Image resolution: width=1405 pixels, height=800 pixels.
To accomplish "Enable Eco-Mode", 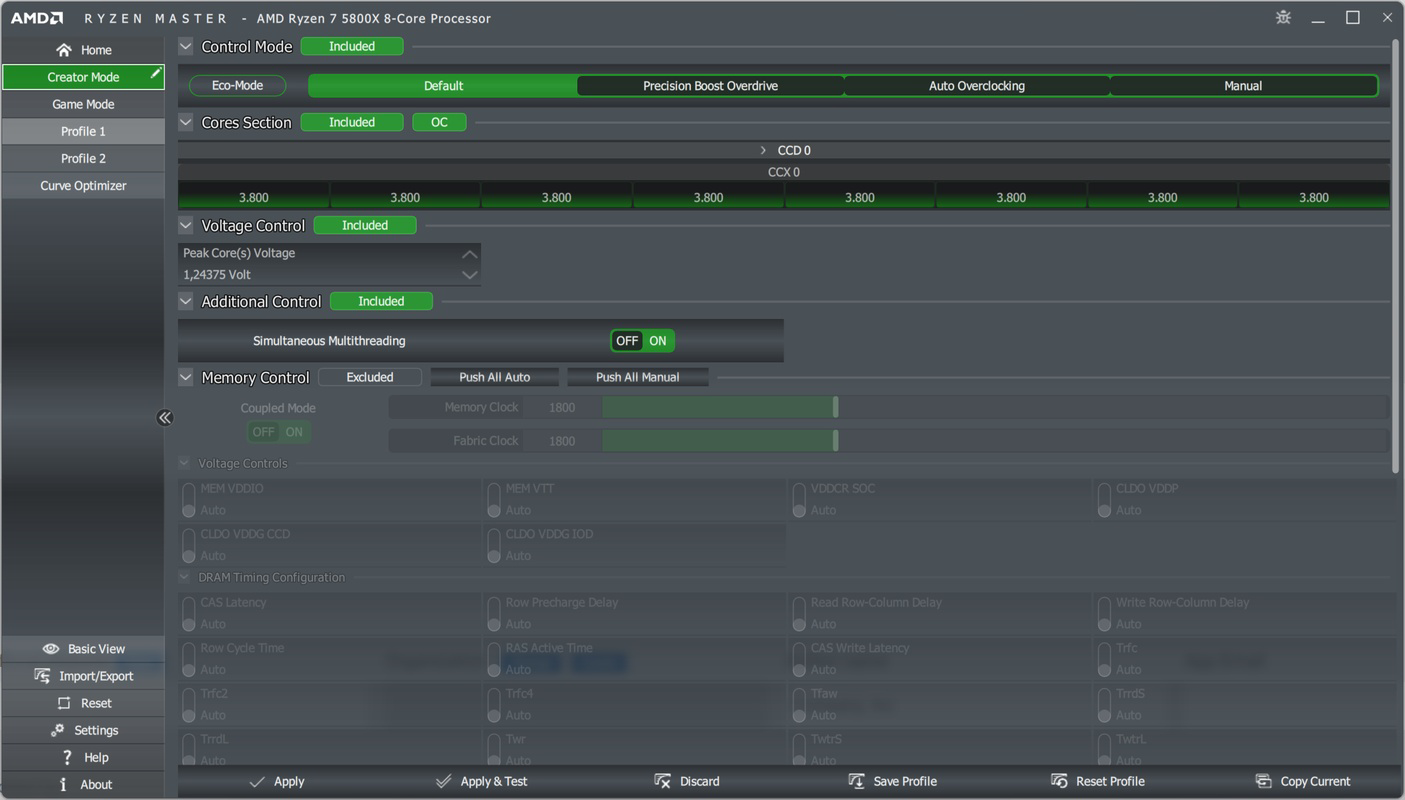I will tap(237, 86).
